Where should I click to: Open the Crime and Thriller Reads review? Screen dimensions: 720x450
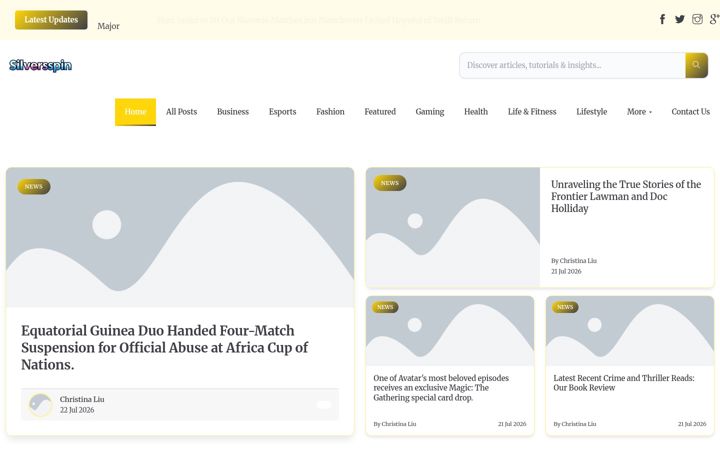[624, 383]
